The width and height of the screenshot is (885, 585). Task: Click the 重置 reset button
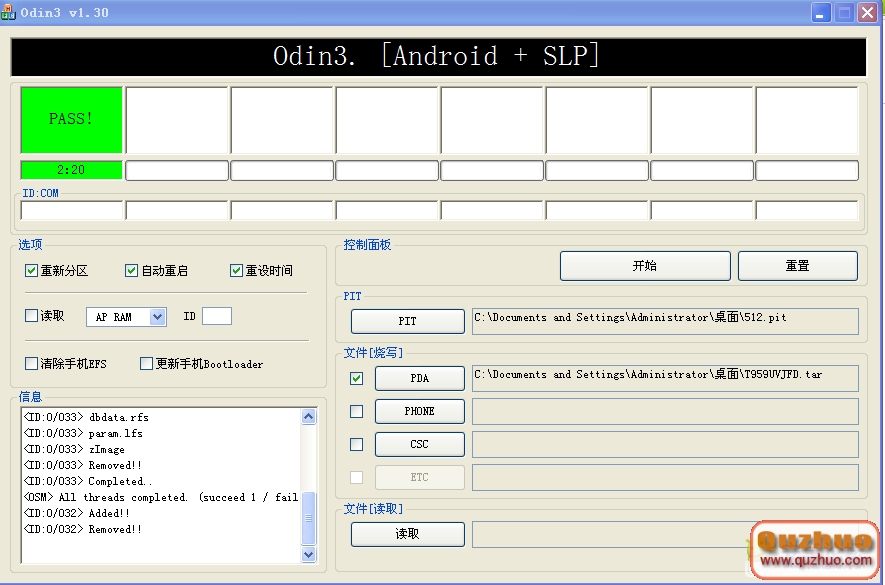[x=797, y=266]
